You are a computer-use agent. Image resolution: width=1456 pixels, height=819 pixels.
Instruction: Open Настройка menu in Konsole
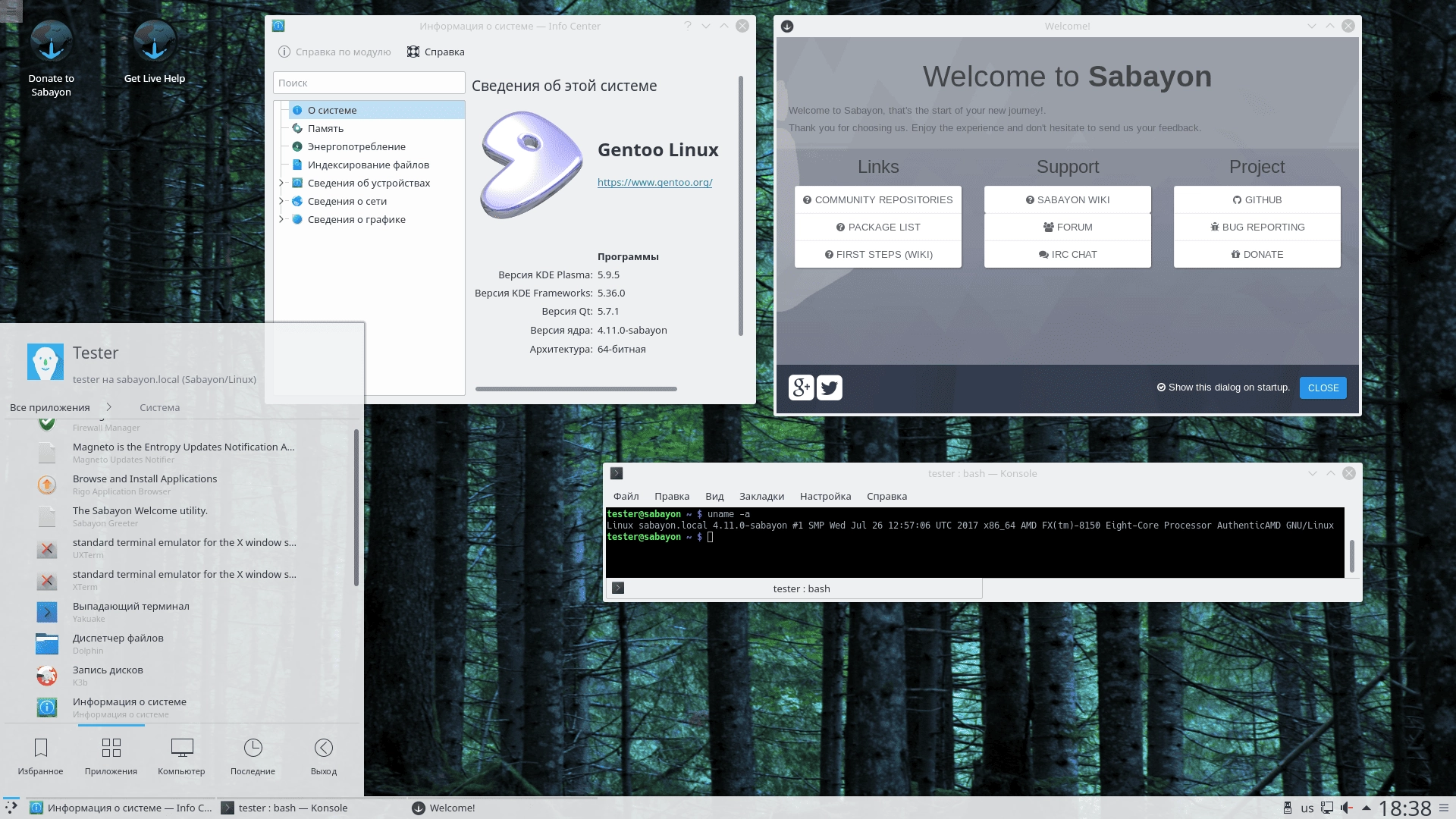coord(825,496)
